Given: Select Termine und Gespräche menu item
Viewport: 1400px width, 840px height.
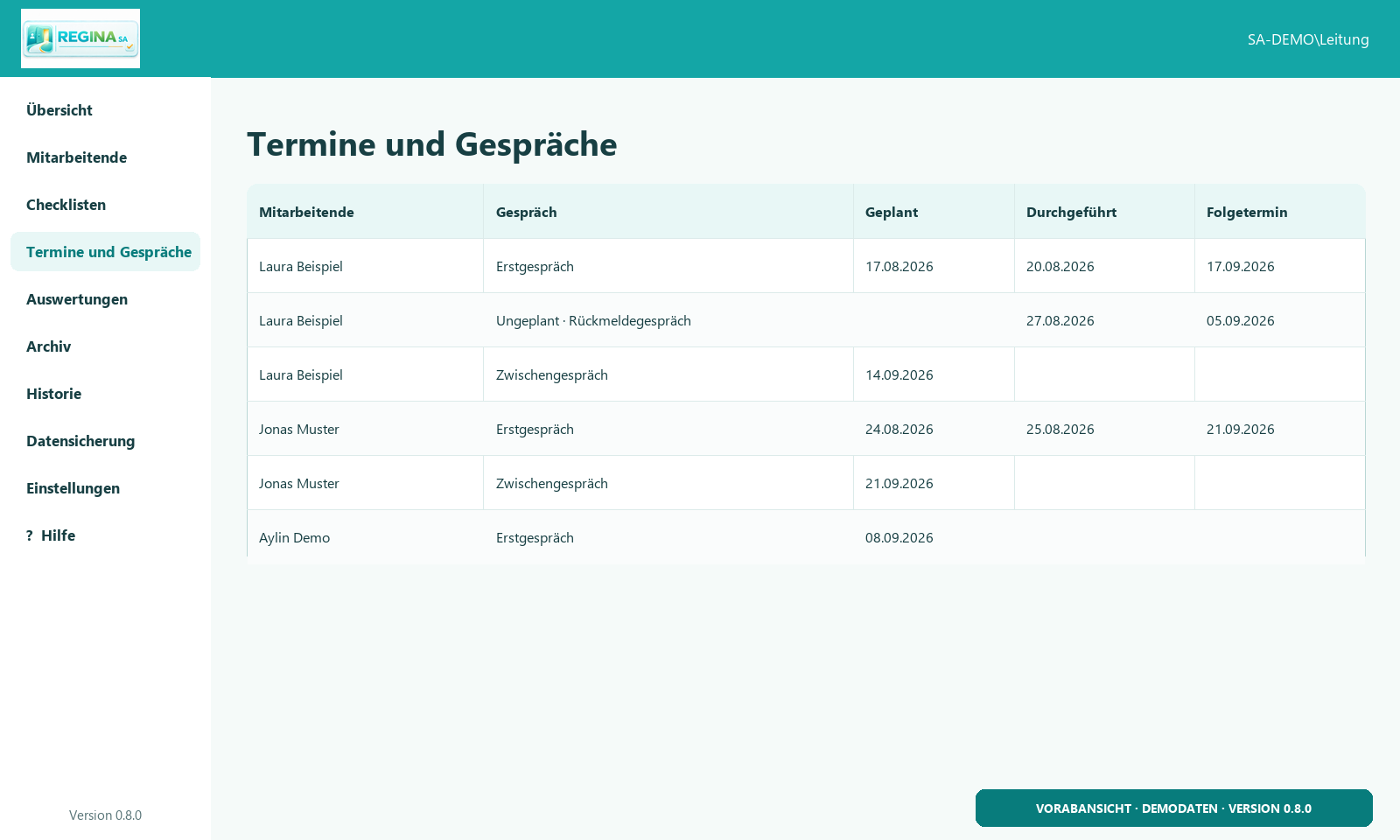Looking at the screenshot, I should (x=105, y=252).
